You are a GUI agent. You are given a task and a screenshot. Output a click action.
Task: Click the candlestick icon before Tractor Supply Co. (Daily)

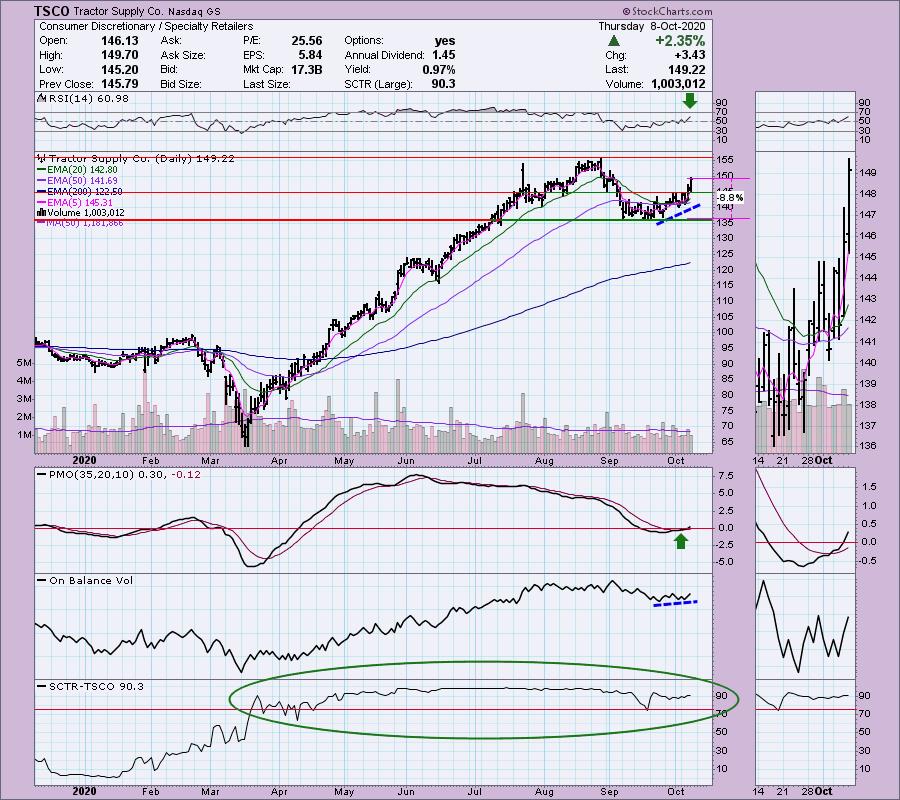tap(41, 158)
